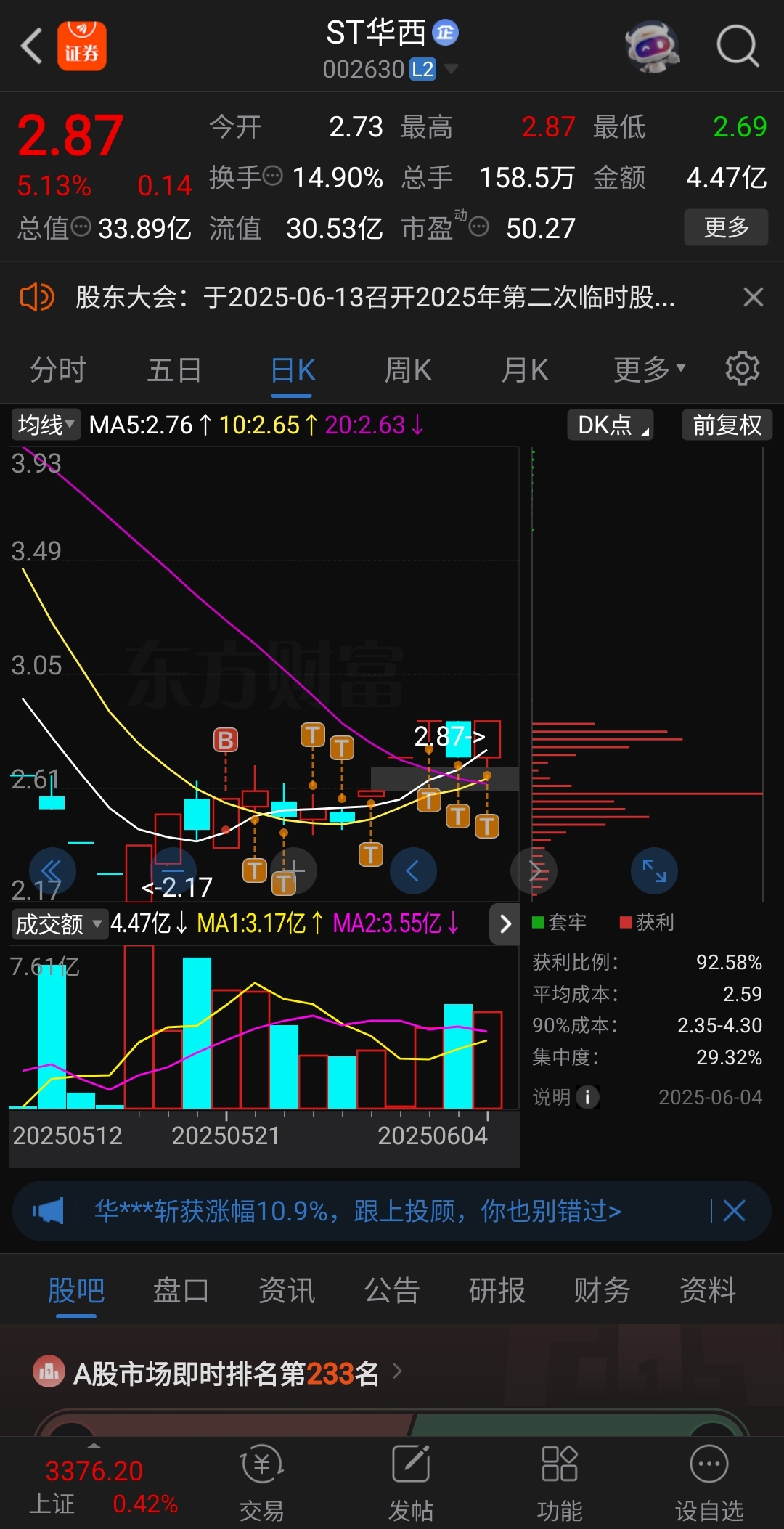Tap the red B buy marker
The image size is (784, 1529).
click(226, 741)
